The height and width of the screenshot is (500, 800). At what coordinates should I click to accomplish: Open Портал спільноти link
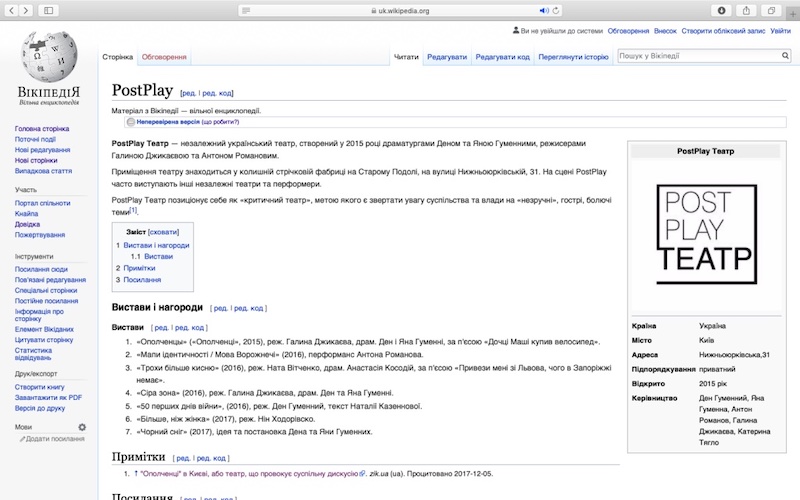42,203
